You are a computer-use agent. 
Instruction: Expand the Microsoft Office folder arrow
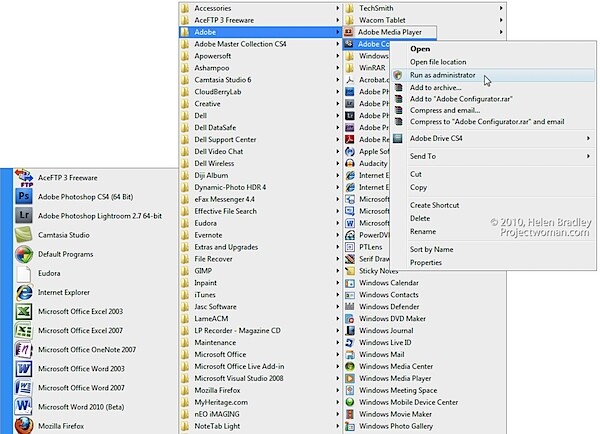tap(338, 354)
